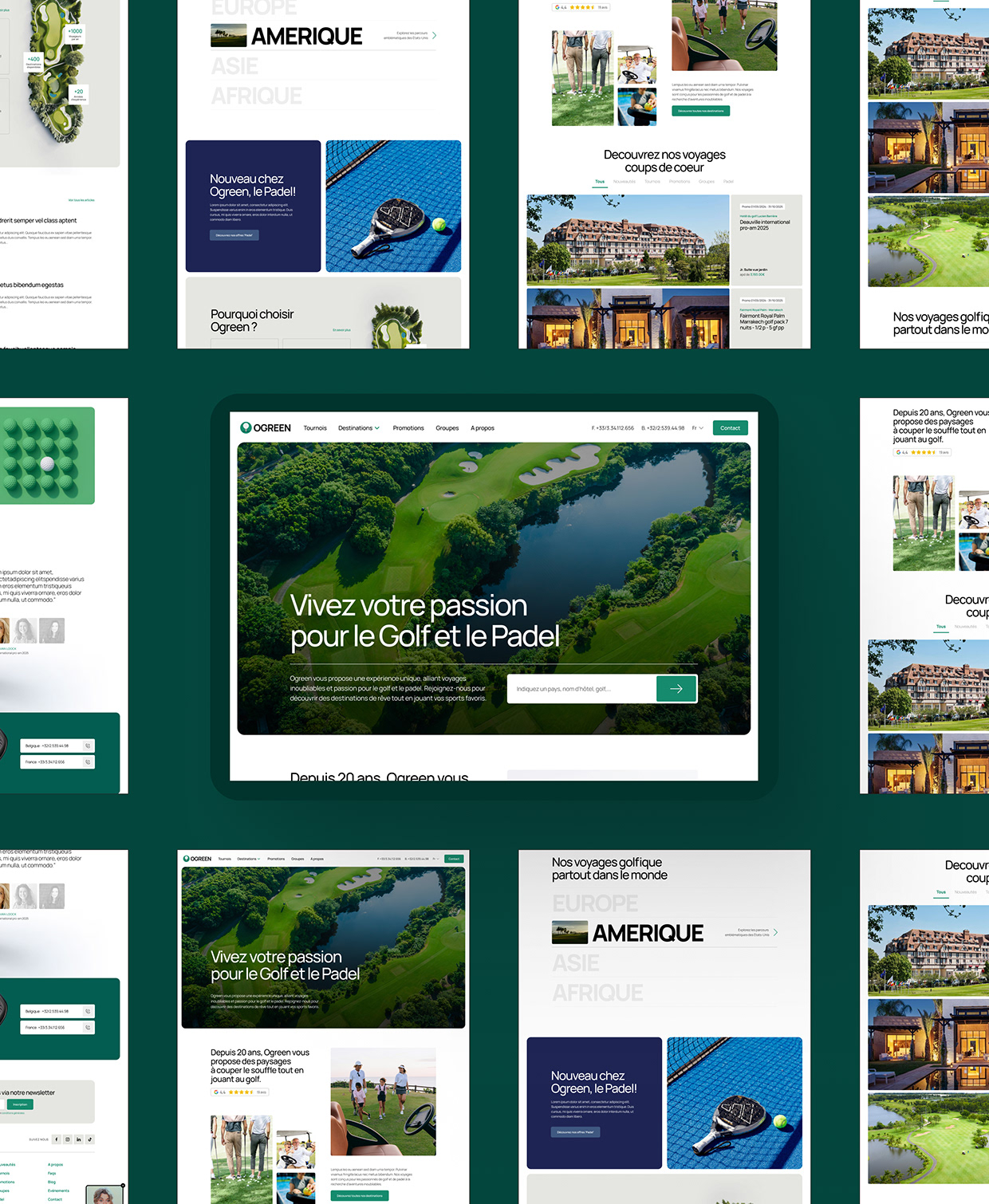Switch to the Nouveautés filter tab
This screenshot has width=989, height=1204.
pyautogui.click(x=625, y=181)
